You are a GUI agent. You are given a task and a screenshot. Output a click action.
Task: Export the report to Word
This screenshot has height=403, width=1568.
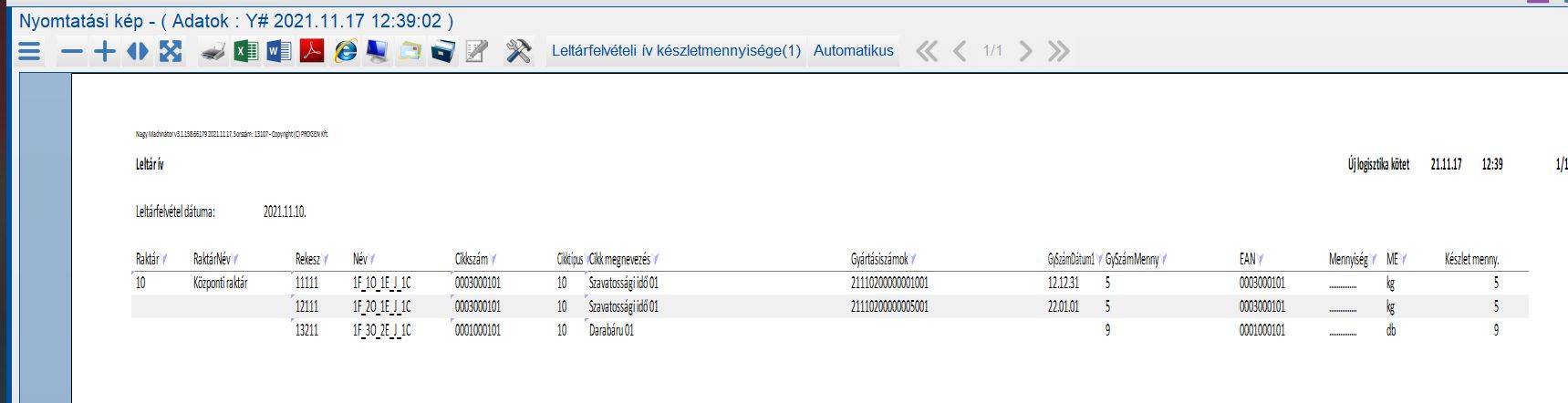(x=278, y=51)
